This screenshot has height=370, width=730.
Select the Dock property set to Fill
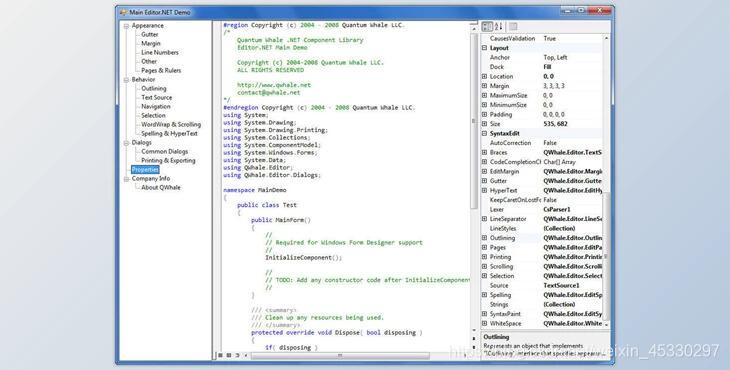click(x=542, y=67)
